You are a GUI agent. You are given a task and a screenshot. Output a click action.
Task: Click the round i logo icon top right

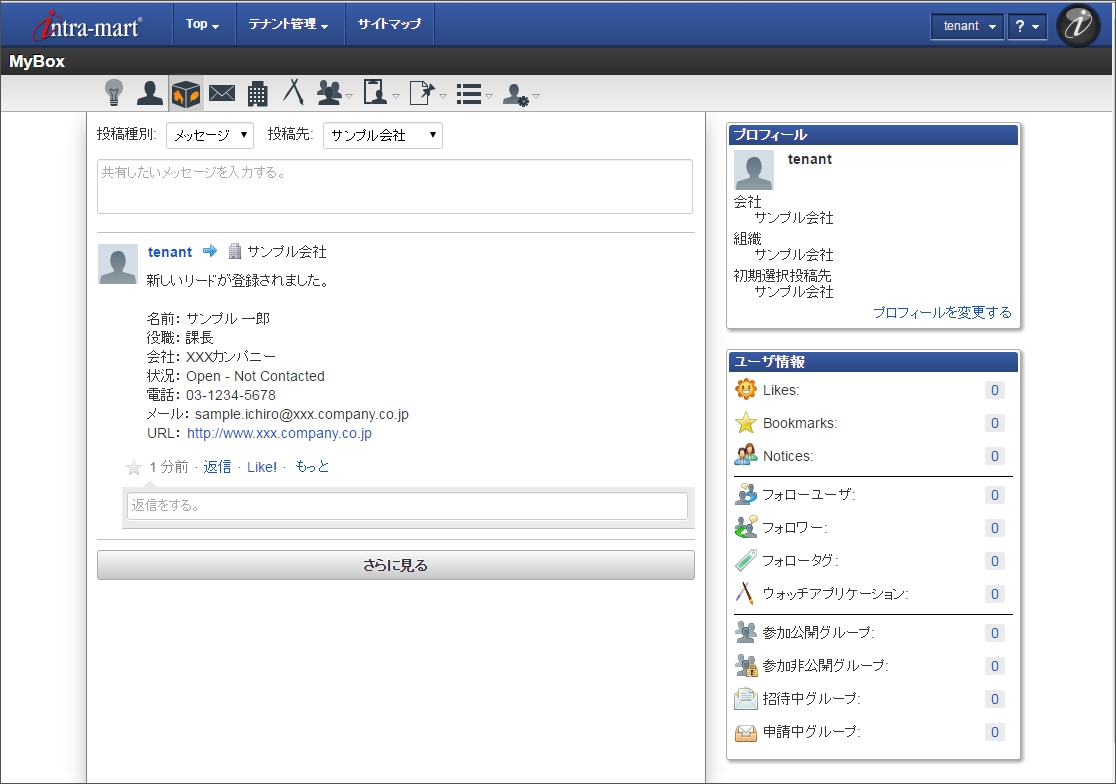click(1078, 25)
